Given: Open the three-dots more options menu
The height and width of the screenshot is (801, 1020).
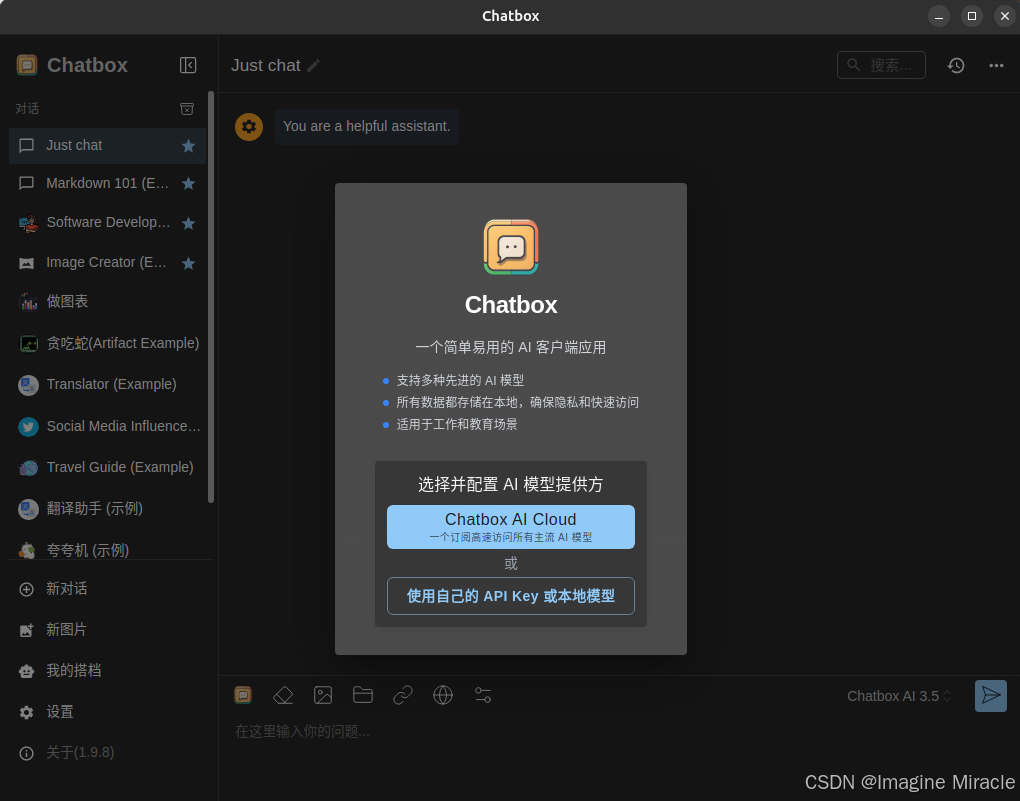Looking at the screenshot, I should 996,65.
